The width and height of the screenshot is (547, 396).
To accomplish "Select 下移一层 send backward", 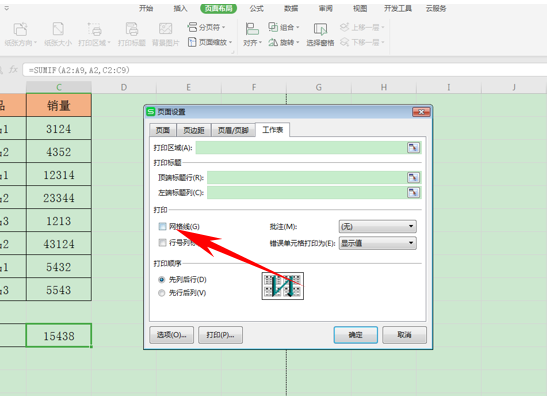I will [362, 43].
